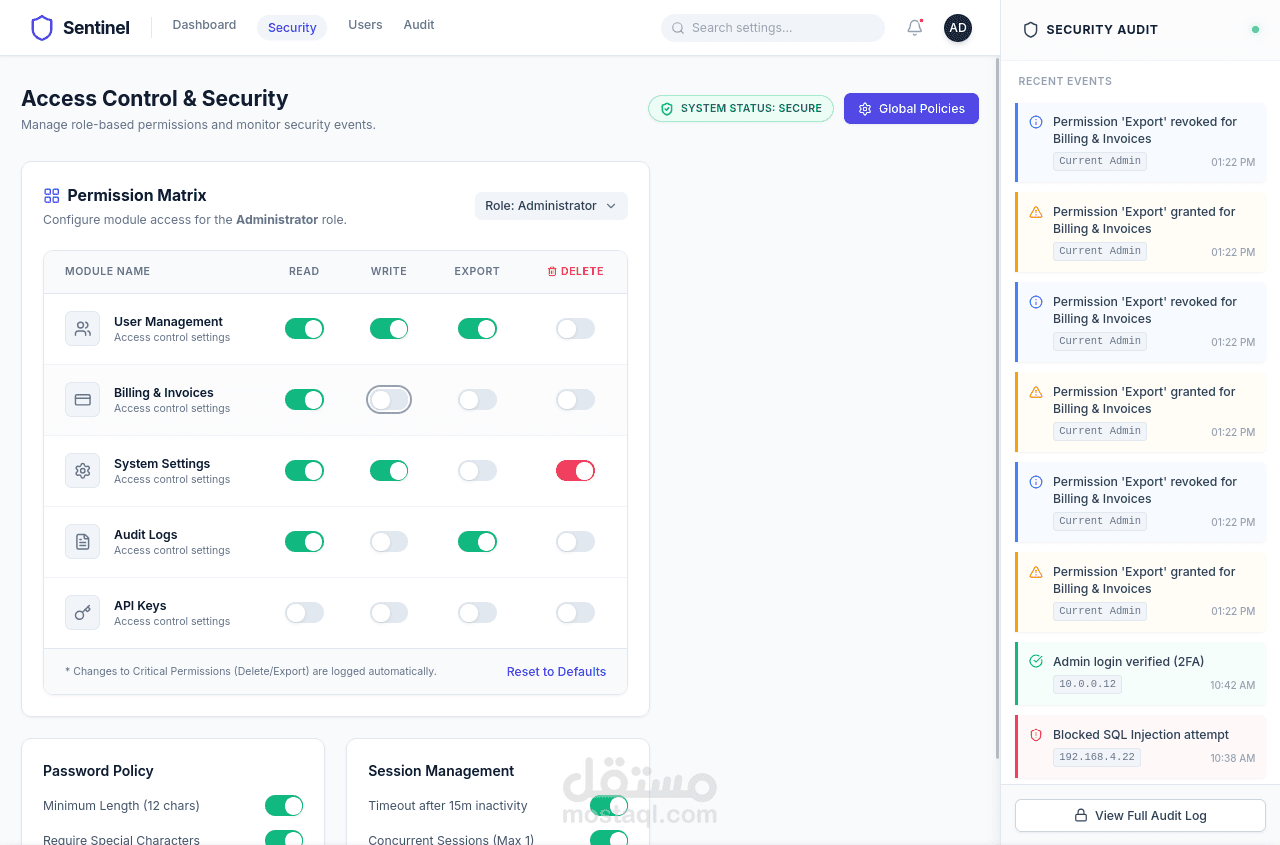Open the Role: Administrator dropdown

pos(551,206)
